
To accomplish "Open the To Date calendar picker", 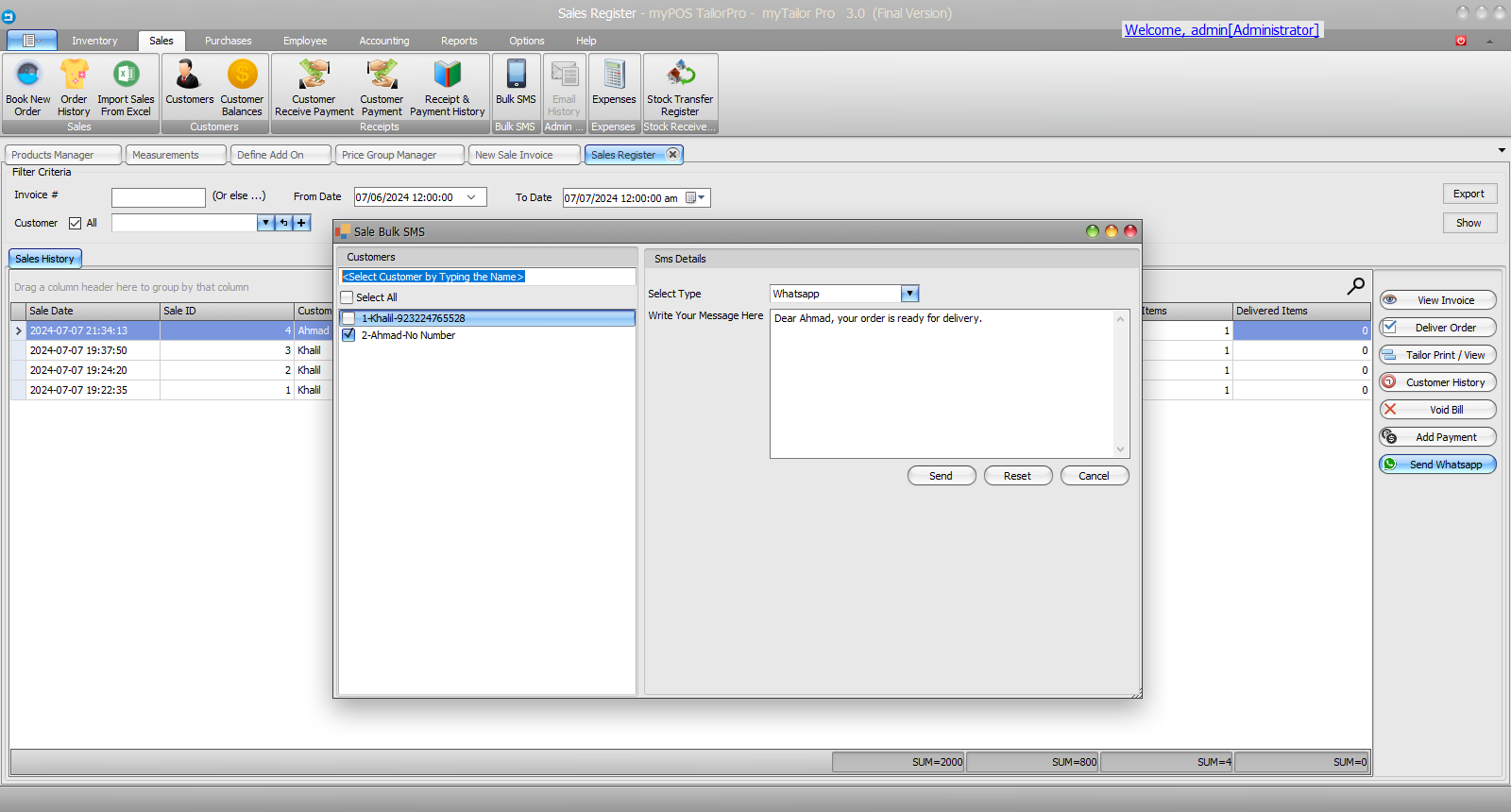I will 695,198.
